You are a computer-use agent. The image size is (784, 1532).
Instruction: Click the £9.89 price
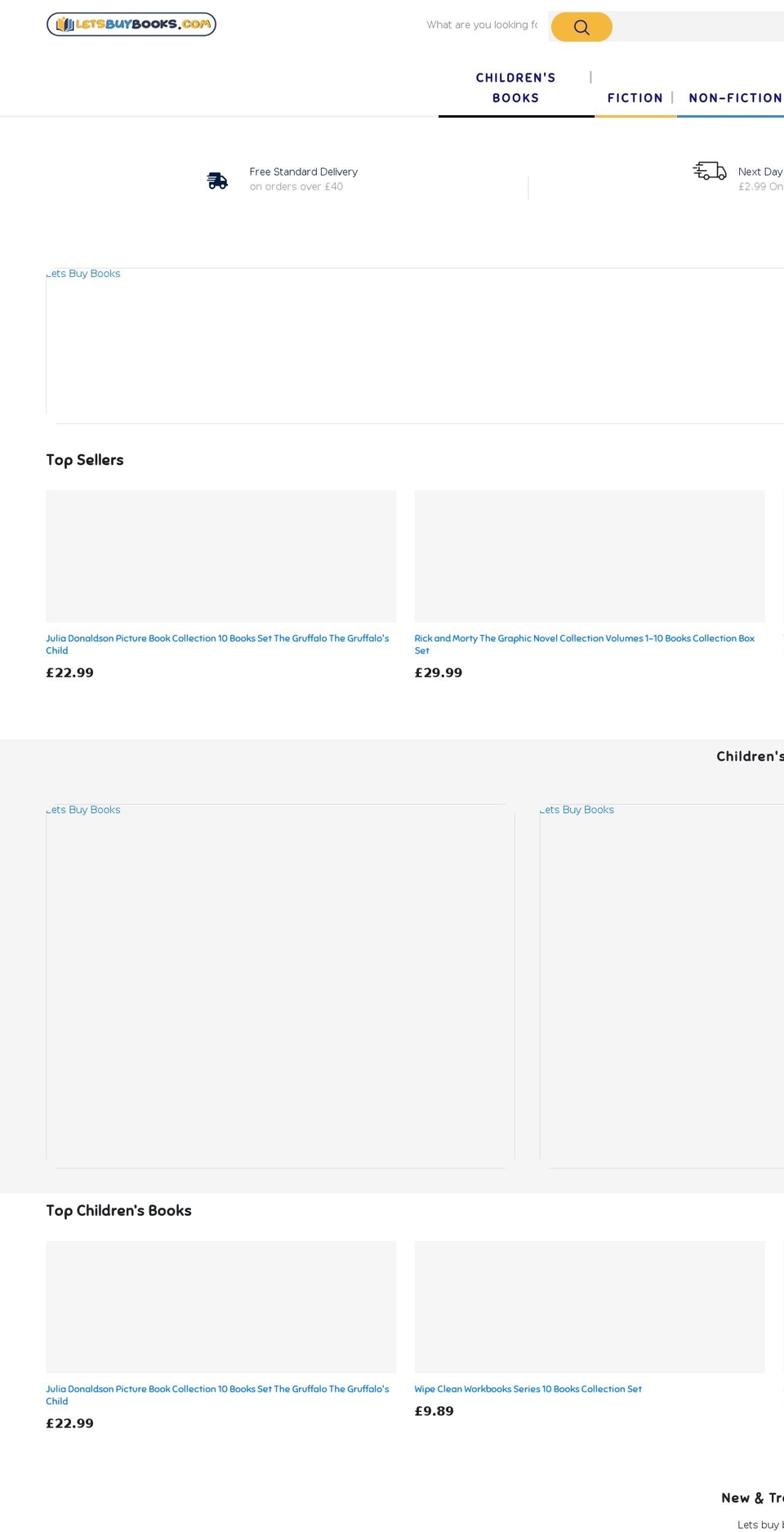434,1411
